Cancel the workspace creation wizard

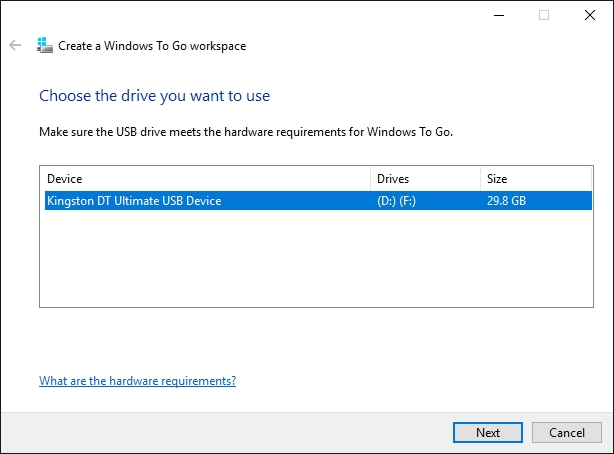click(x=566, y=433)
